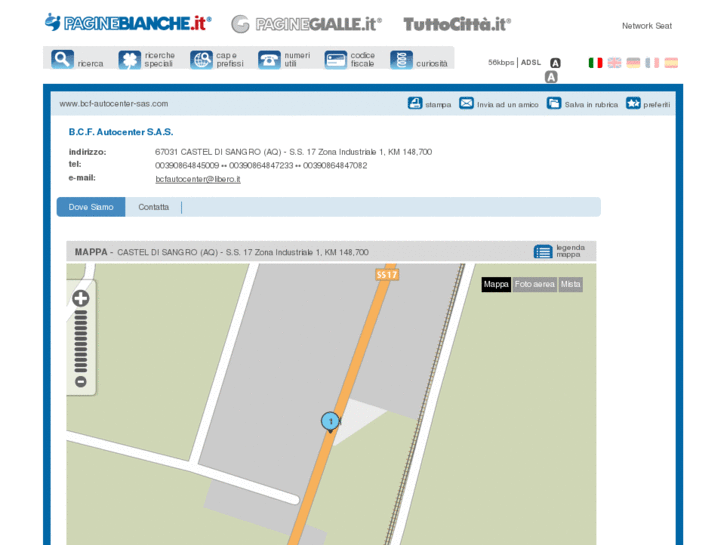The image size is (727, 545).
Task: Click the SS17 road label on map
Action: pyautogui.click(x=387, y=275)
